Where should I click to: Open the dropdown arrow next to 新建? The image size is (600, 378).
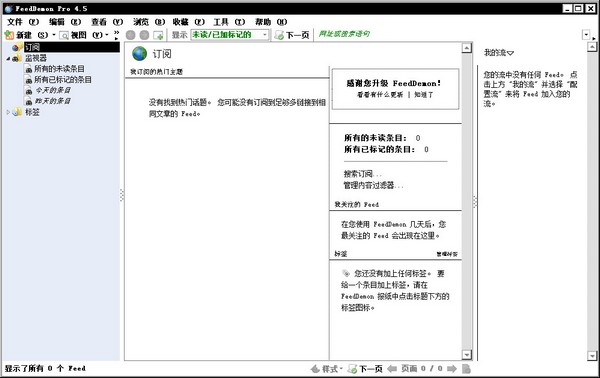54,35
